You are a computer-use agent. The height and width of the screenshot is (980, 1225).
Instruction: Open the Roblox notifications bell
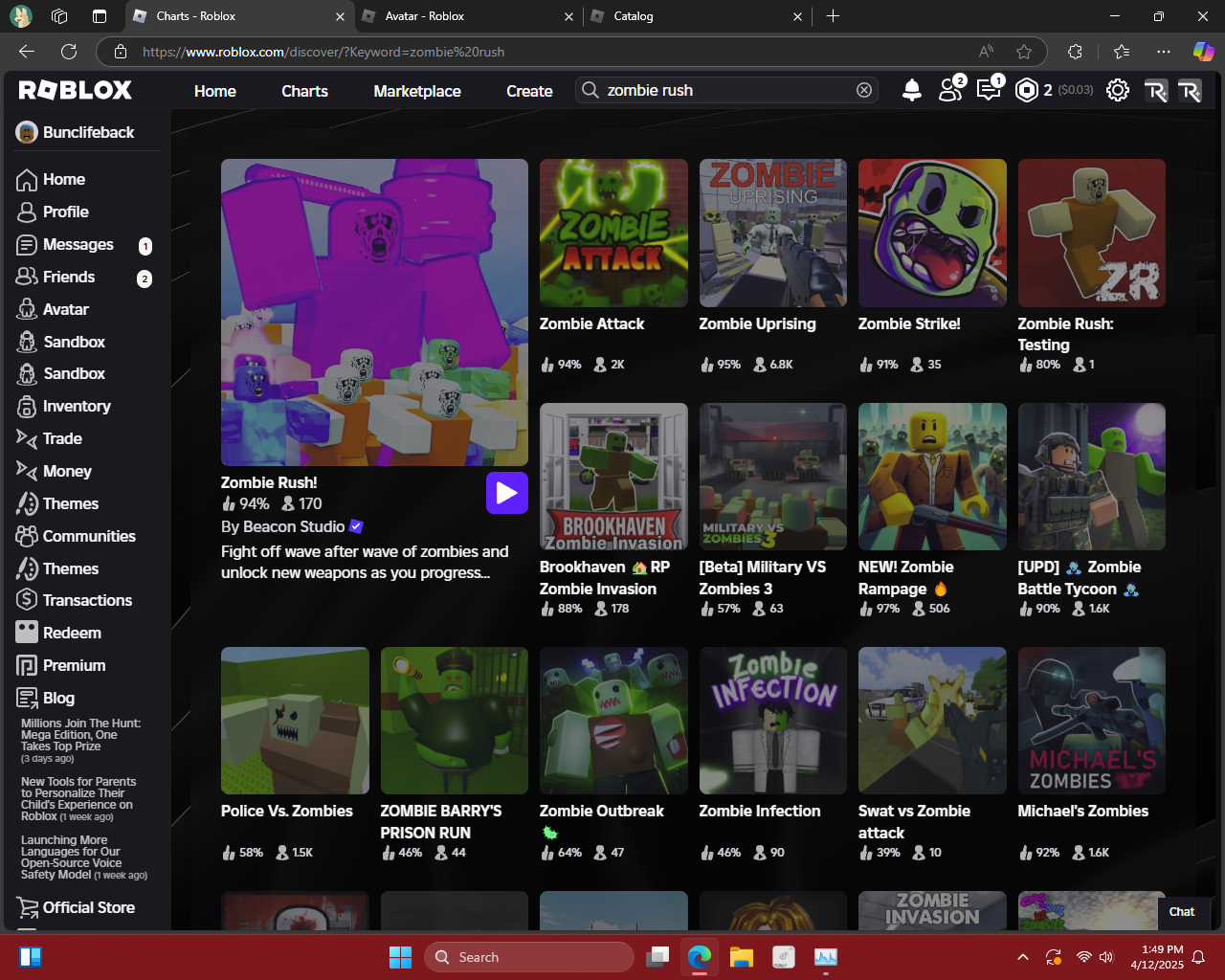[912, 90]
